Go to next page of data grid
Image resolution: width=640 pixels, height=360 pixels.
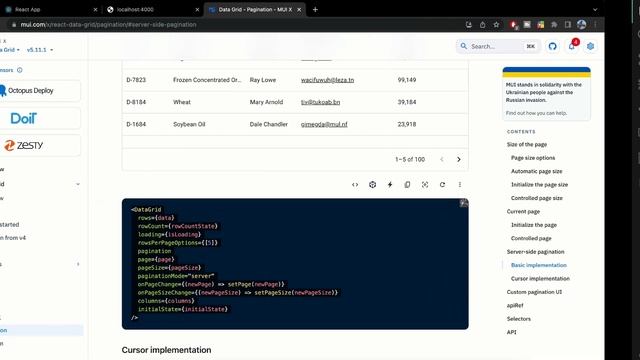pyautogui.click(x=459, y=159)
